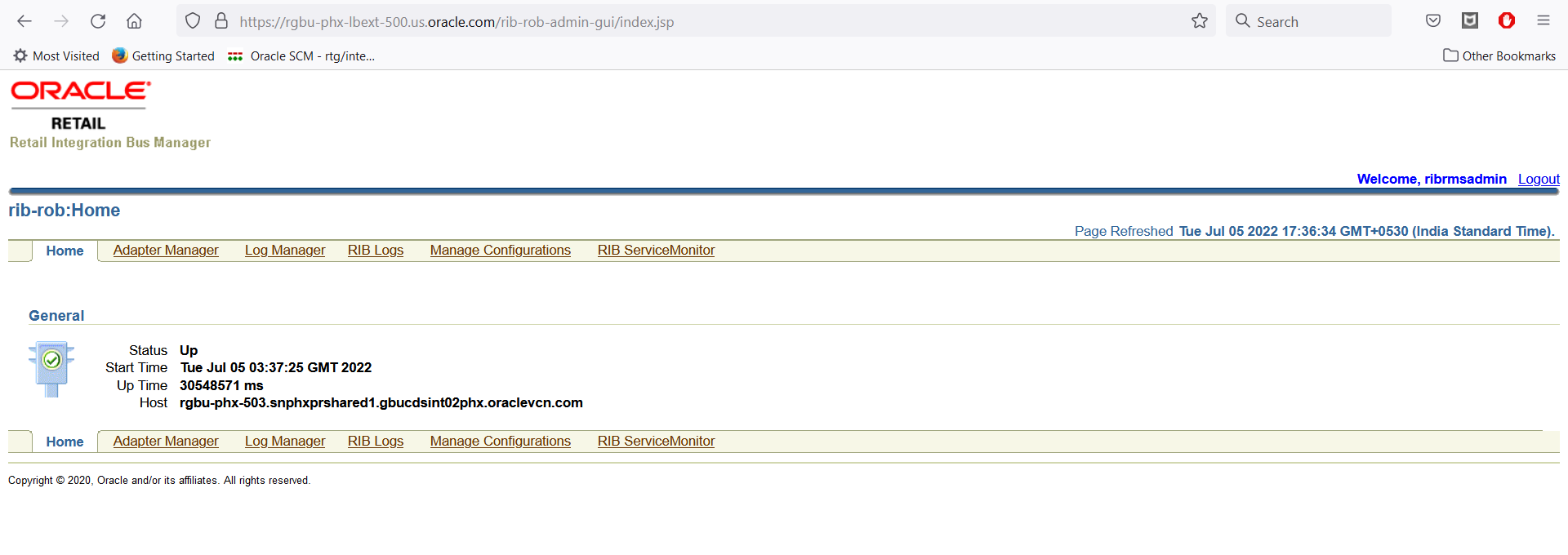
Task: Open the top Adapter Manager tab
Action: click(x=166, y=250)
